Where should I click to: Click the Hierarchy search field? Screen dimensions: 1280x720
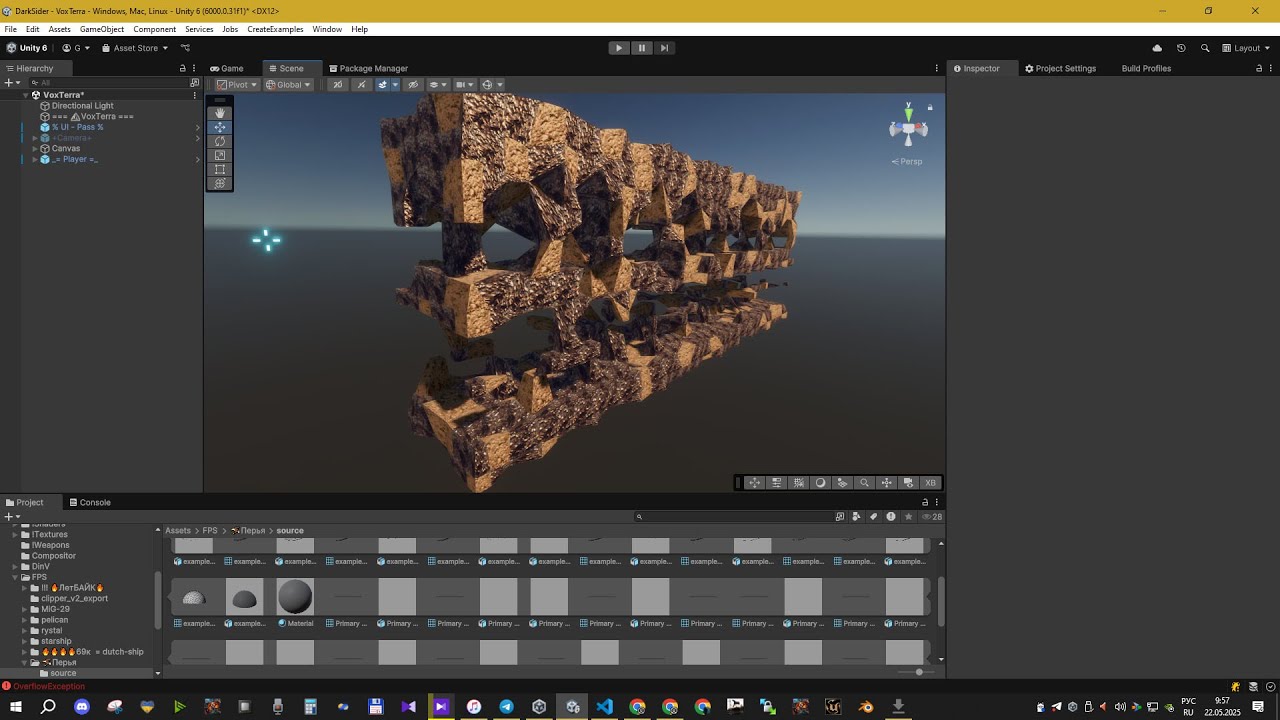[x=108, y=83]
